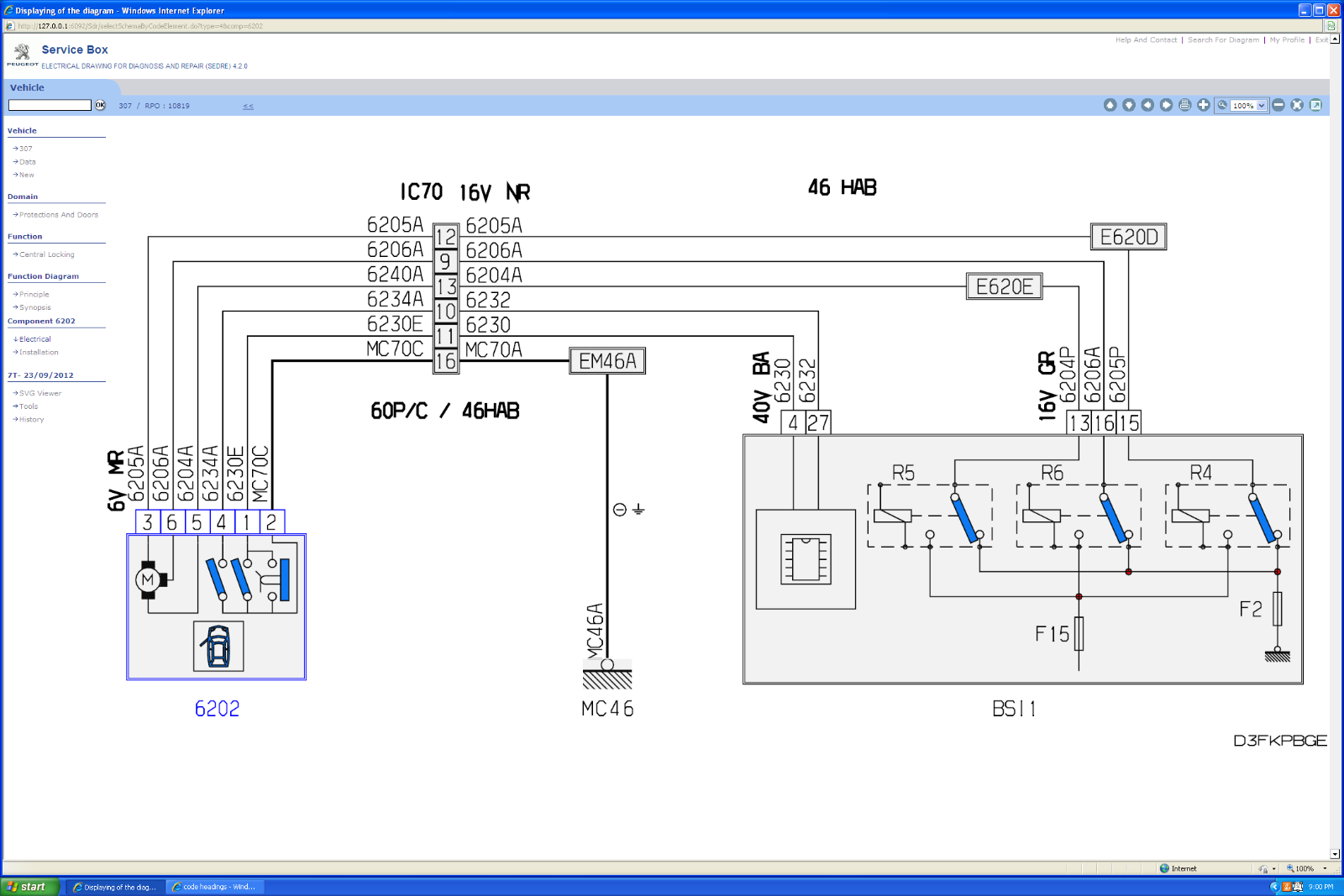The height and width of the screenshot is (896, 1344).
Task: Click the F15 fuse label
Action: pos(1052,634)
